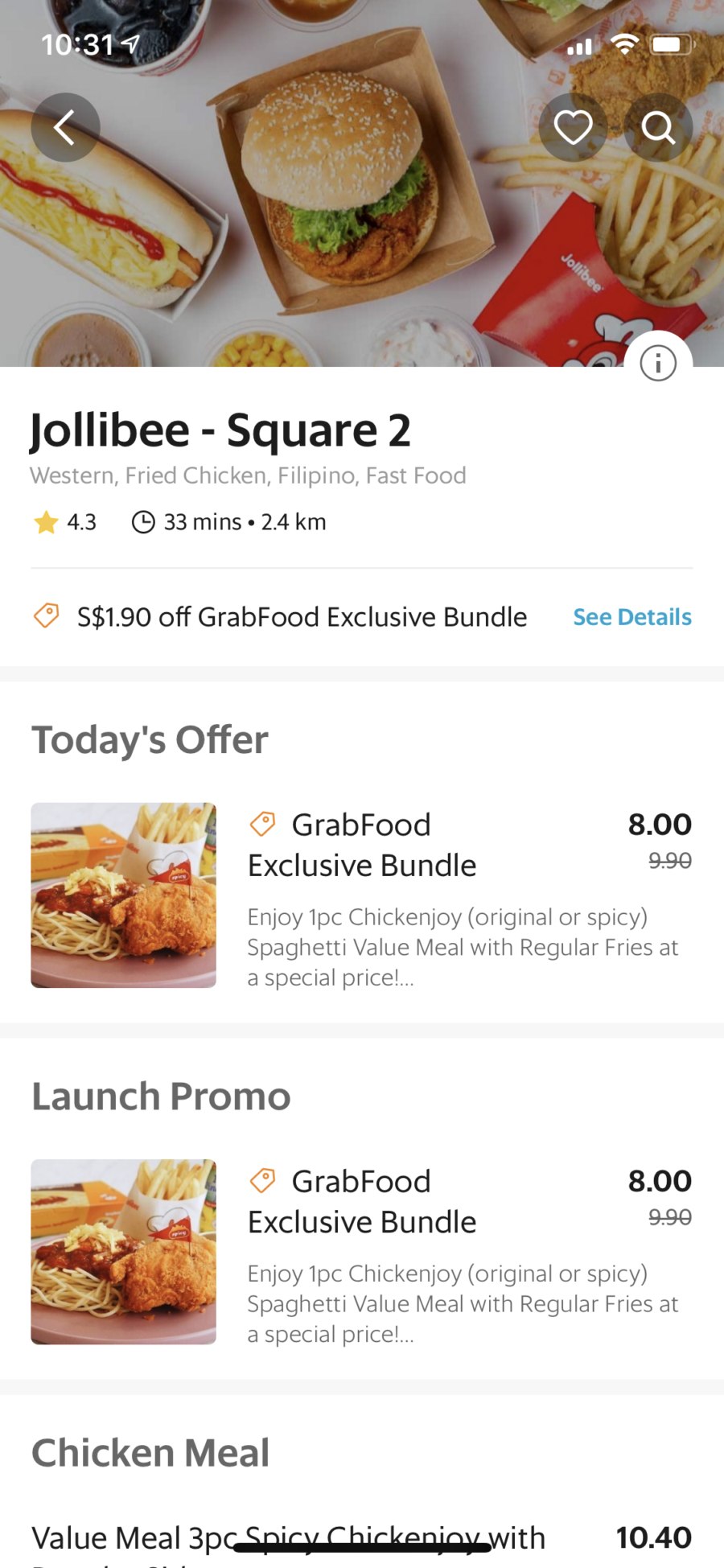Tap the S$1.90 off GrabFood Exclusive Bundle banner
The width and height of the screenshot is (724, 1568).
302,617
